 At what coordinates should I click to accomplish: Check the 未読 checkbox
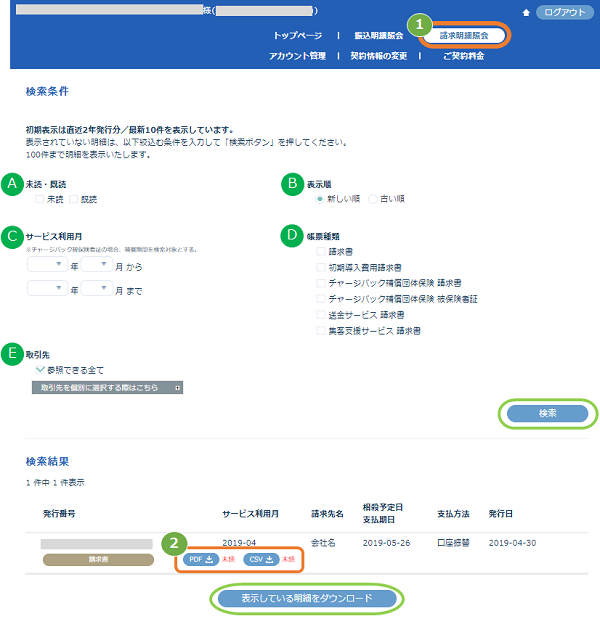coord(39,199)
